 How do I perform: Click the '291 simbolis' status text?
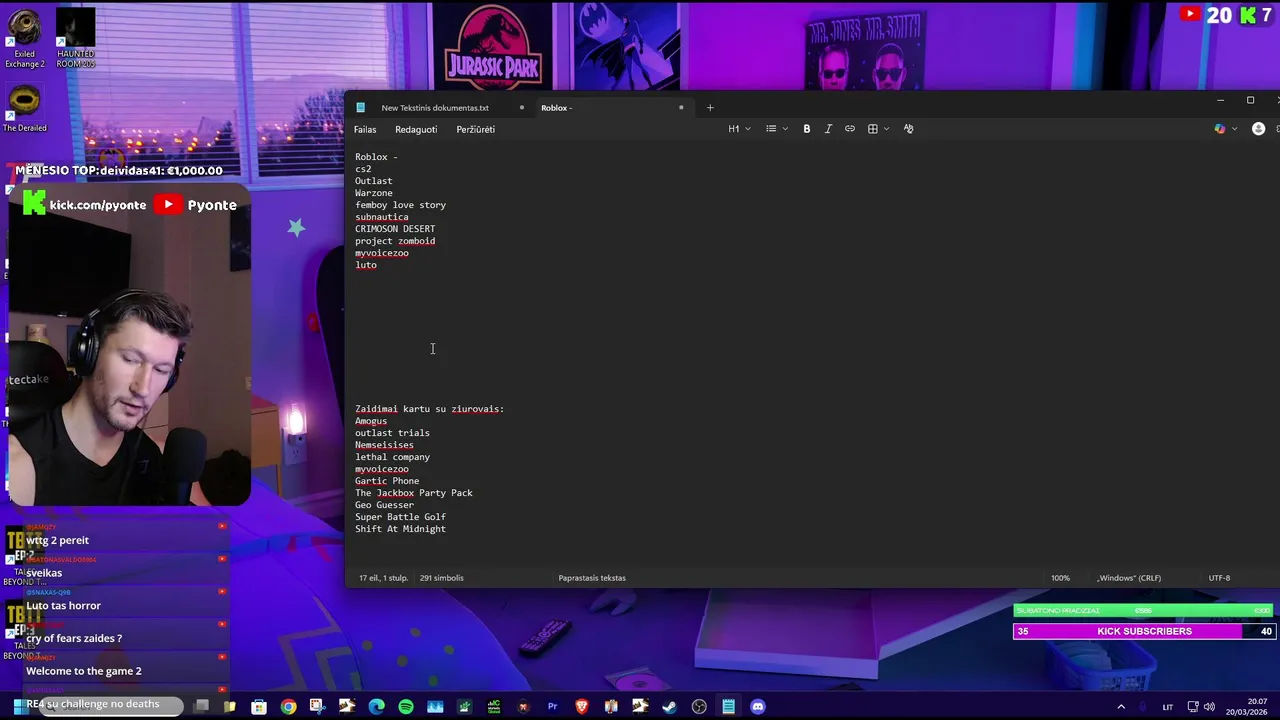(441, 578)
